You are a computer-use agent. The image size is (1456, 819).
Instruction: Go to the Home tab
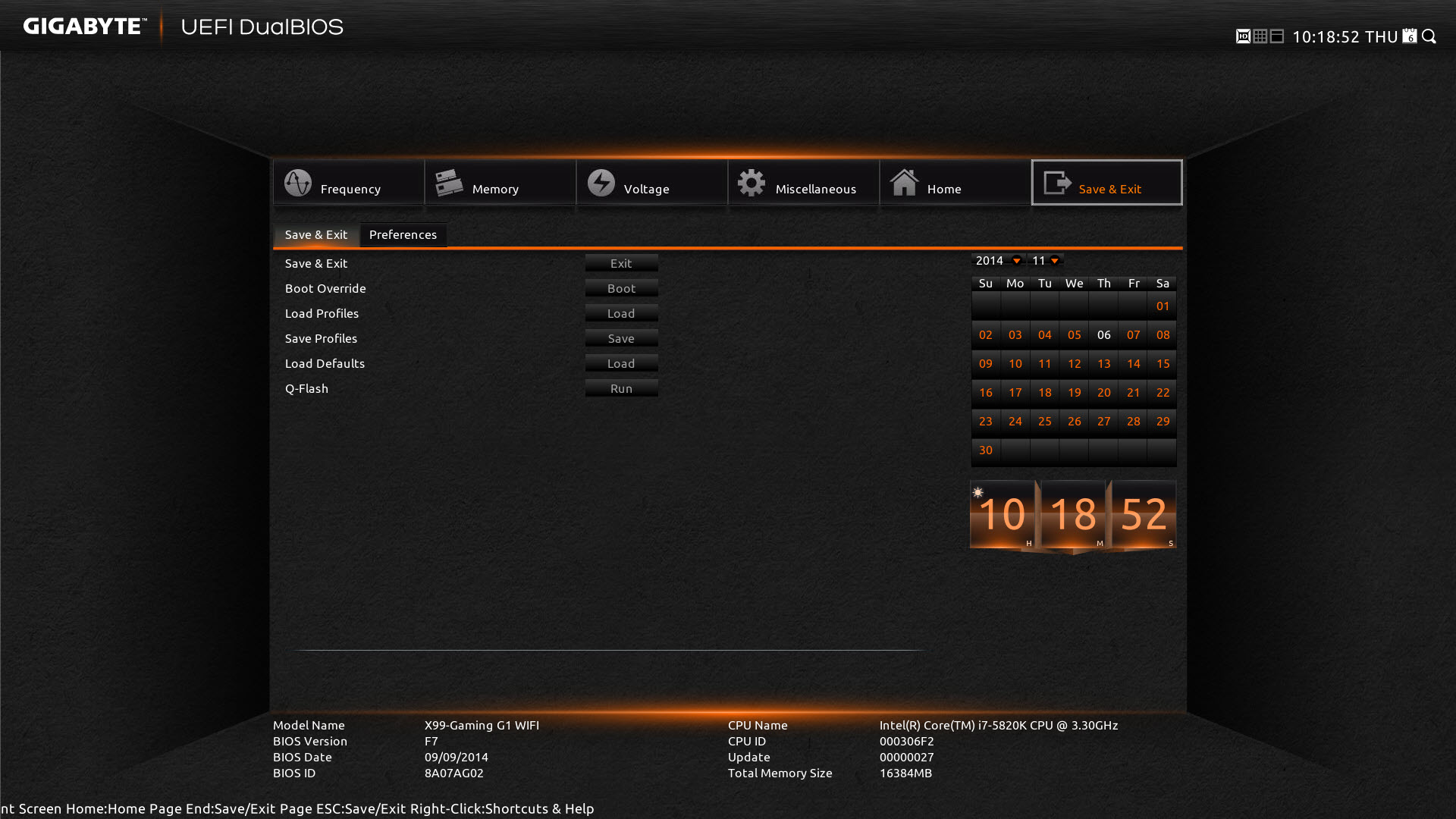coord(955,182)
